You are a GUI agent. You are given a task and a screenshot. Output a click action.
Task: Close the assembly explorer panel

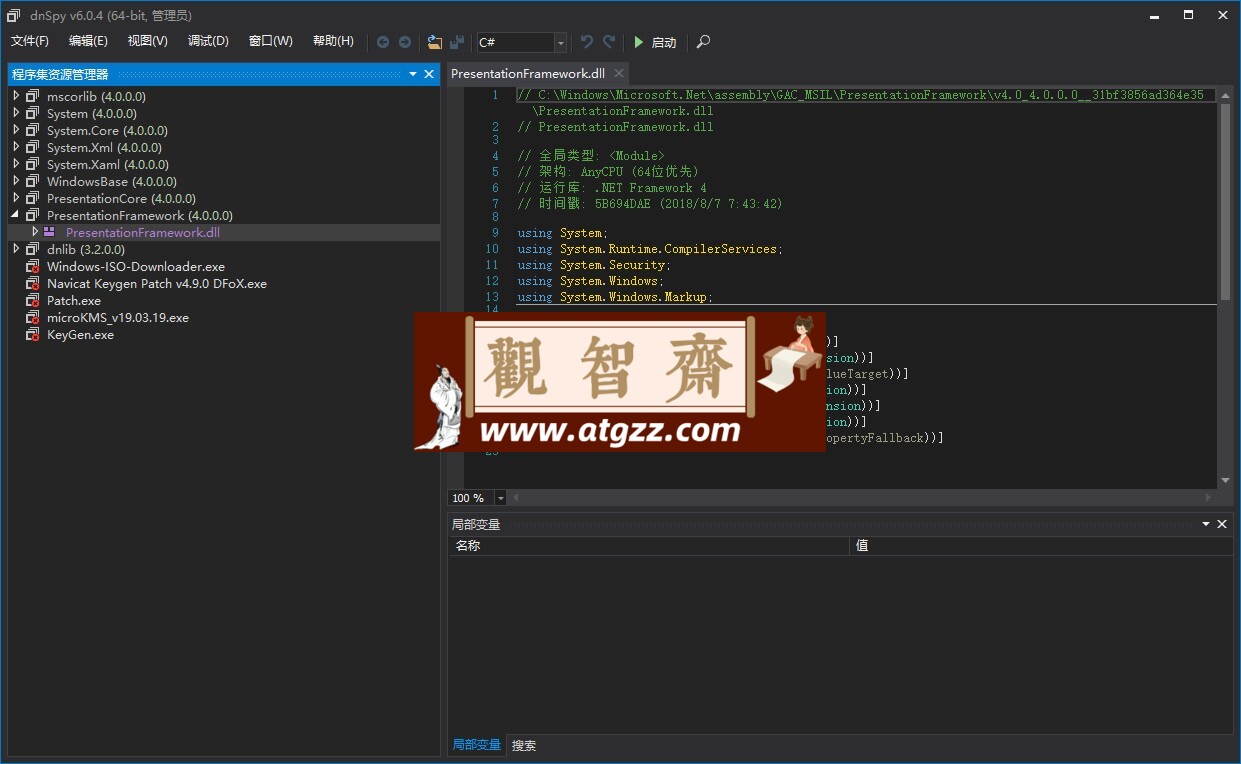coord(429,74)
